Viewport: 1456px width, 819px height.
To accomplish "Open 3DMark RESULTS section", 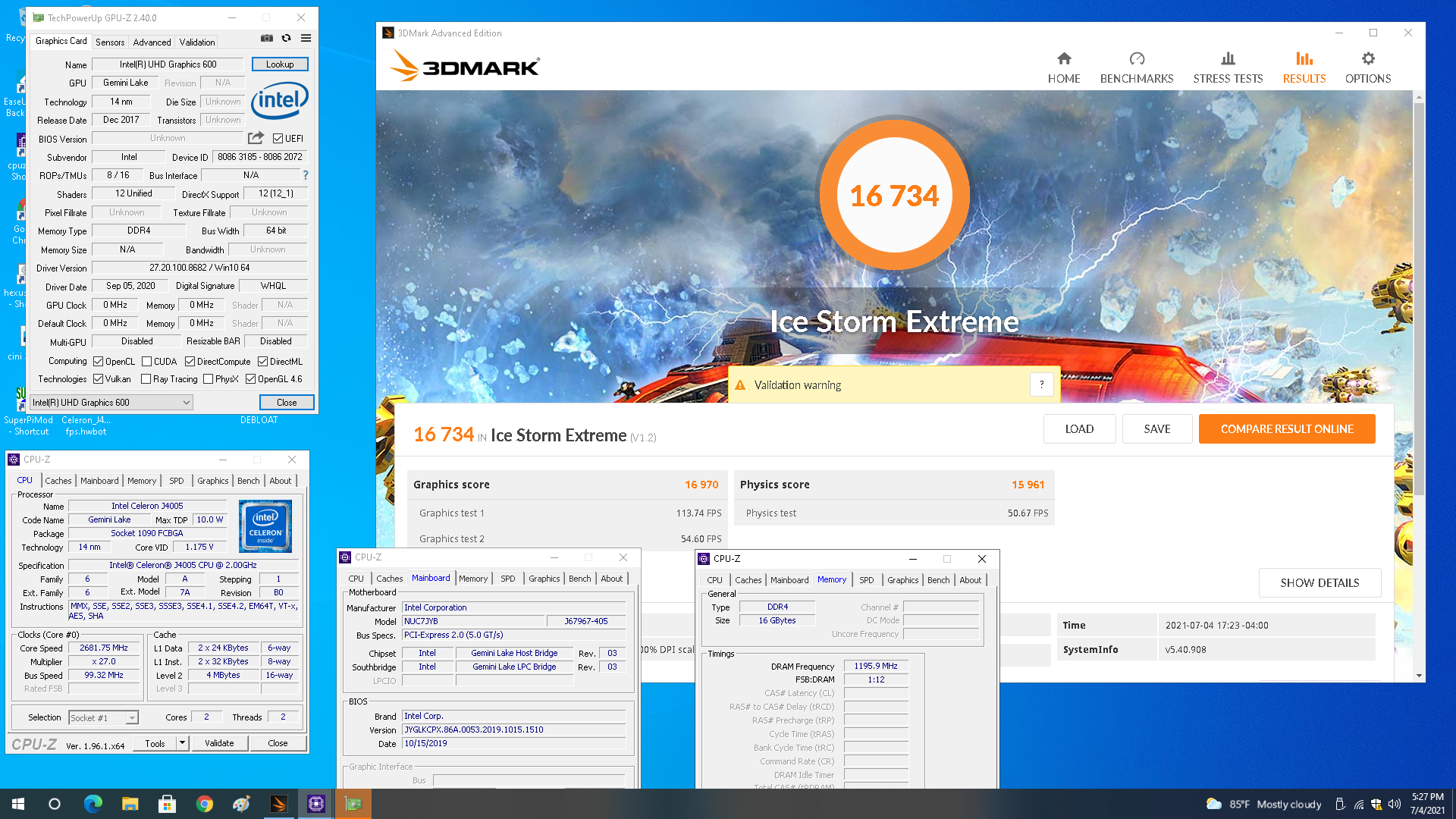I will point(1304,67).
